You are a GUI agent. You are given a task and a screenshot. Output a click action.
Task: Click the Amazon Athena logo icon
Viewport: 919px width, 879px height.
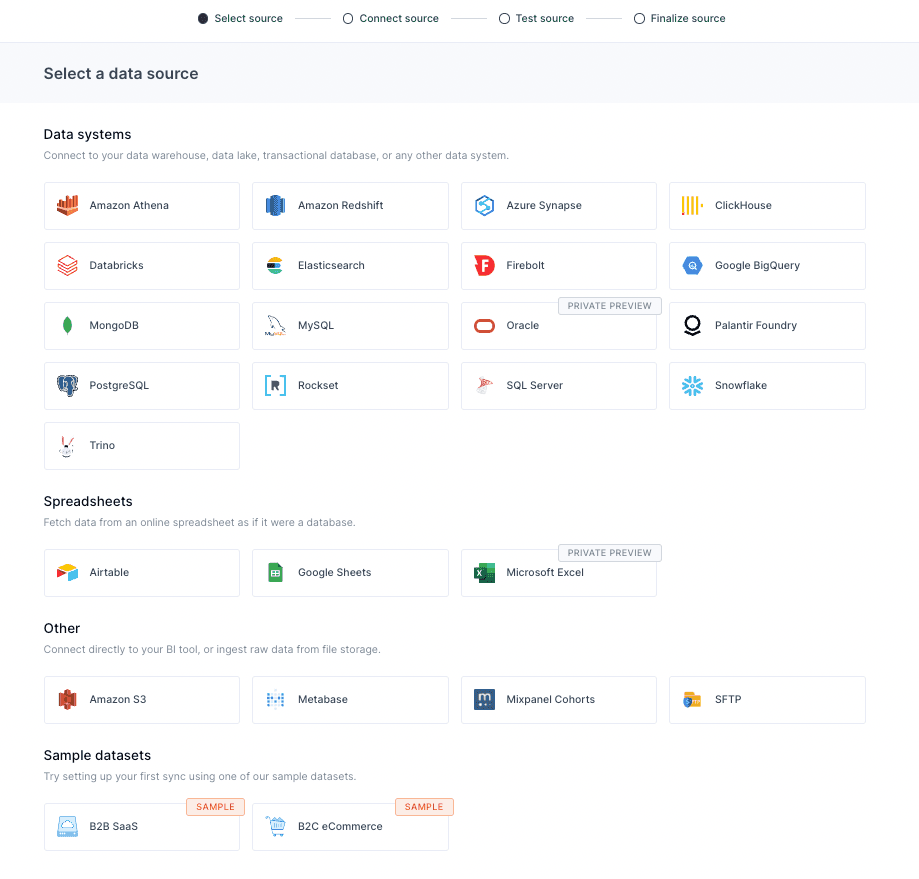(x=67, y=206)
